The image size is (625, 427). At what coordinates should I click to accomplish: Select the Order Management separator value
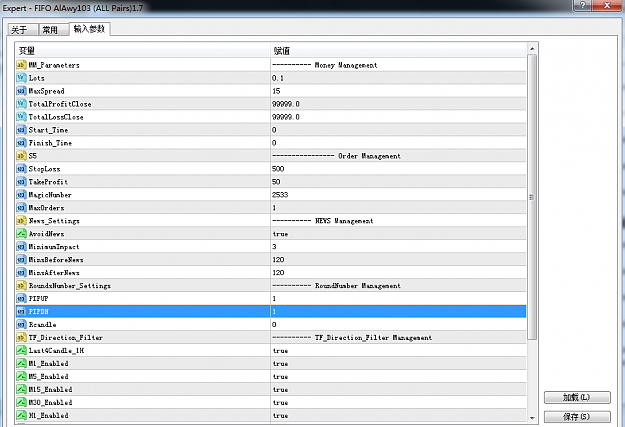pos(336,156)
